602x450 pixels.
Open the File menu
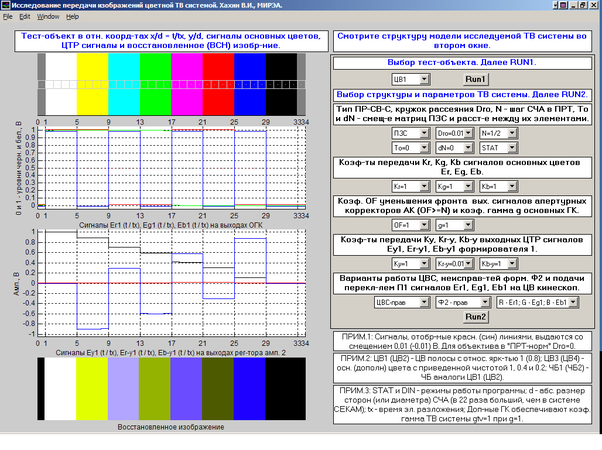(8, 18)
